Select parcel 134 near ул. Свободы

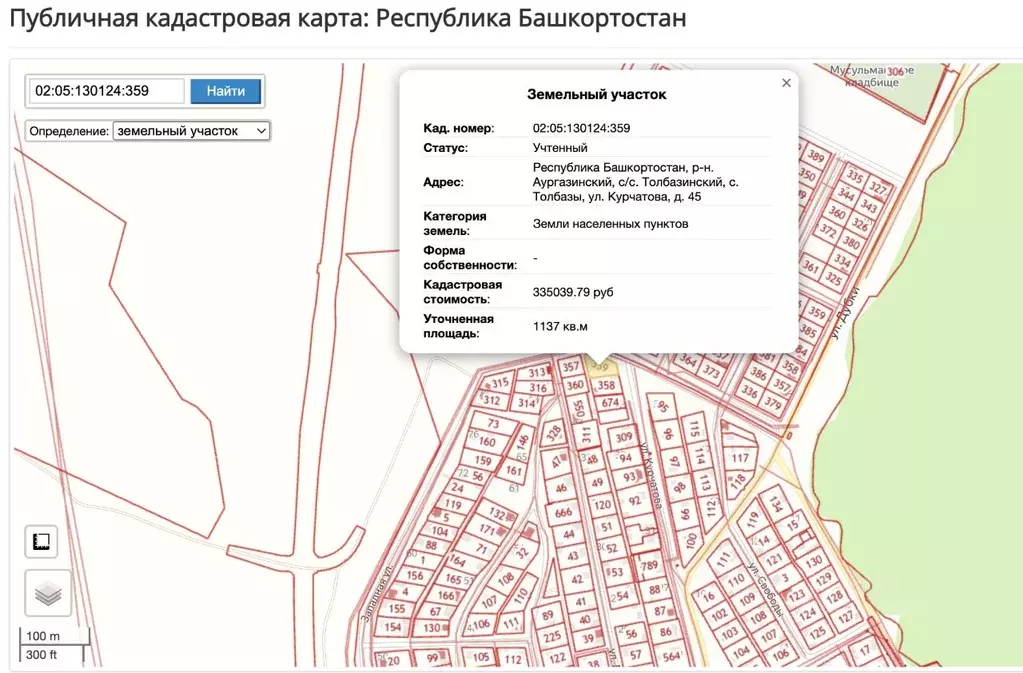click(777, 505)
